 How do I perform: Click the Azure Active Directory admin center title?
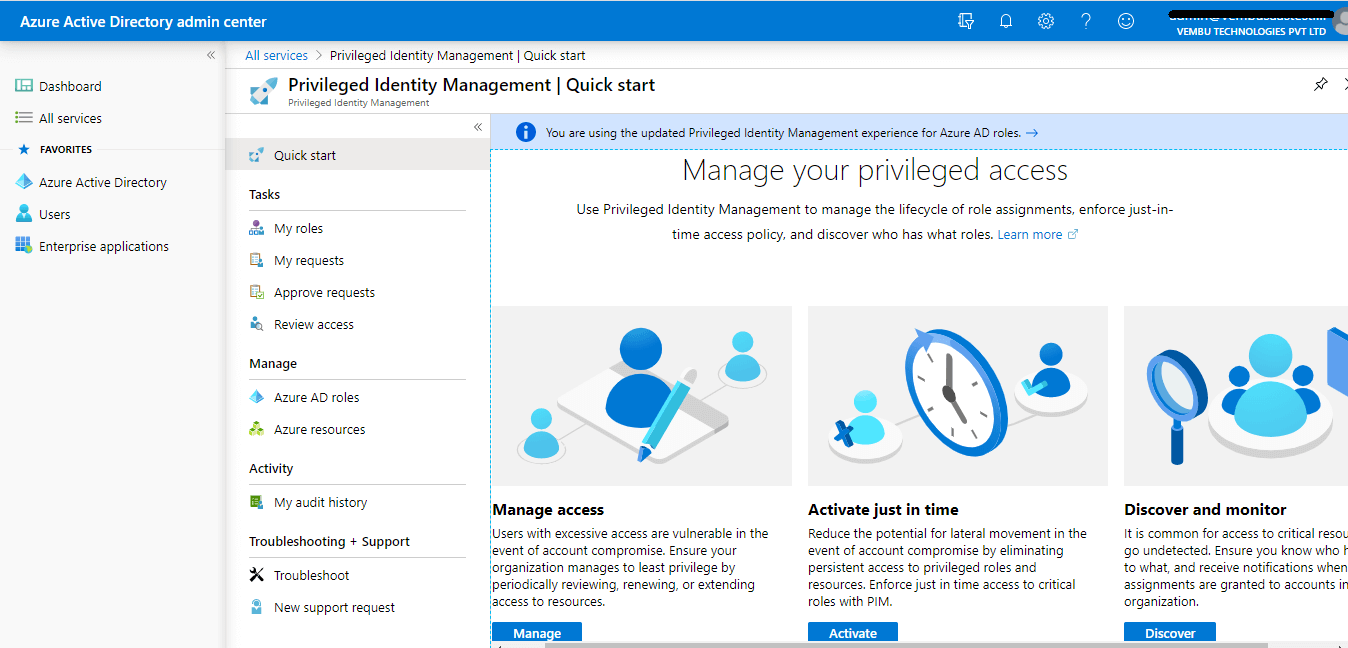[143, 21]
